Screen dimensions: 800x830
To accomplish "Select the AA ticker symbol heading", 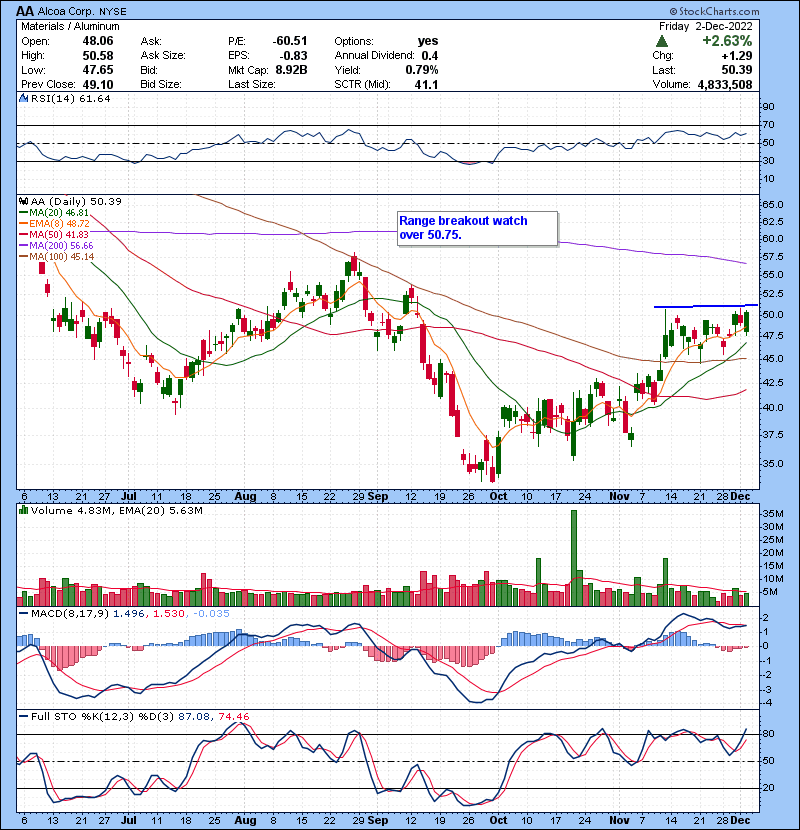I will 25,11.
